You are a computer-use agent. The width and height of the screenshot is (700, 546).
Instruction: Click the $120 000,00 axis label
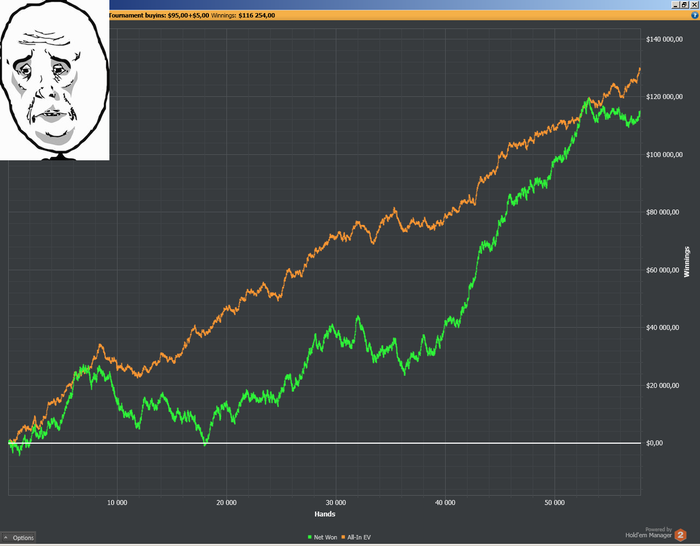tap(664, 96)
